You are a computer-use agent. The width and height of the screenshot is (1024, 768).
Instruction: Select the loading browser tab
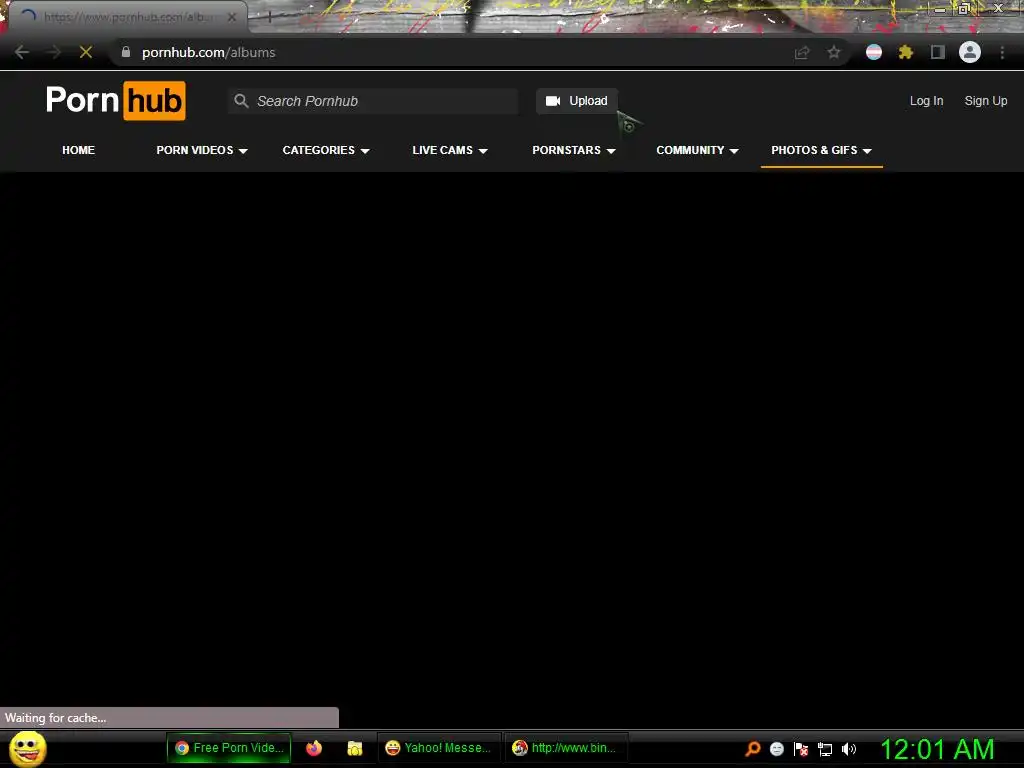pyautogui.click(x=127, y=17)
